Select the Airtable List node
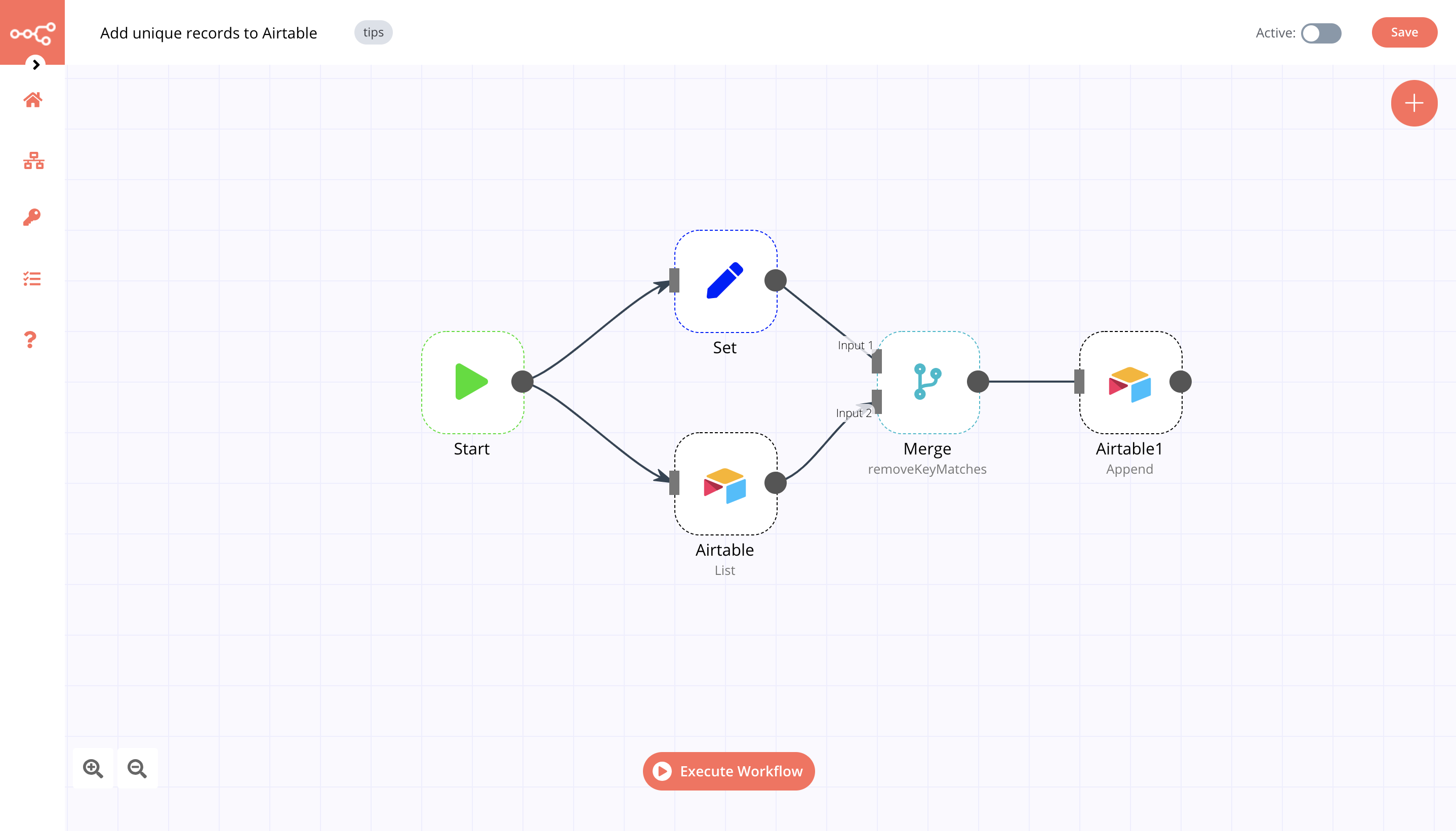This screenshot has height=831, width=1456. pos(725,483)
